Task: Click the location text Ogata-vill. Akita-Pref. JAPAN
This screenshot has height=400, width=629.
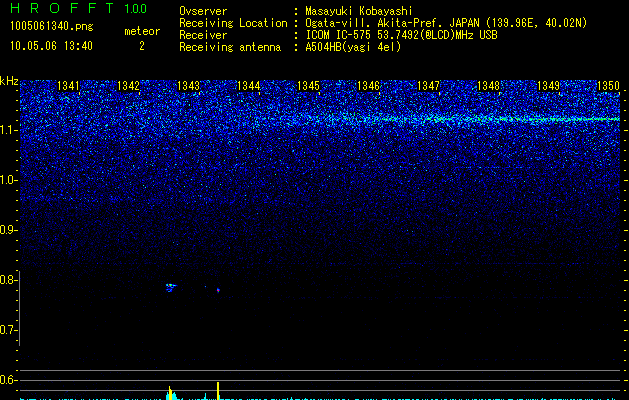Action: coord(392,23)
